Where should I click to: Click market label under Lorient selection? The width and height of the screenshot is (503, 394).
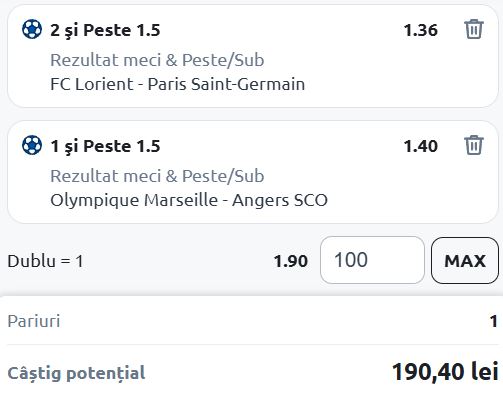[x=157, y=60]
